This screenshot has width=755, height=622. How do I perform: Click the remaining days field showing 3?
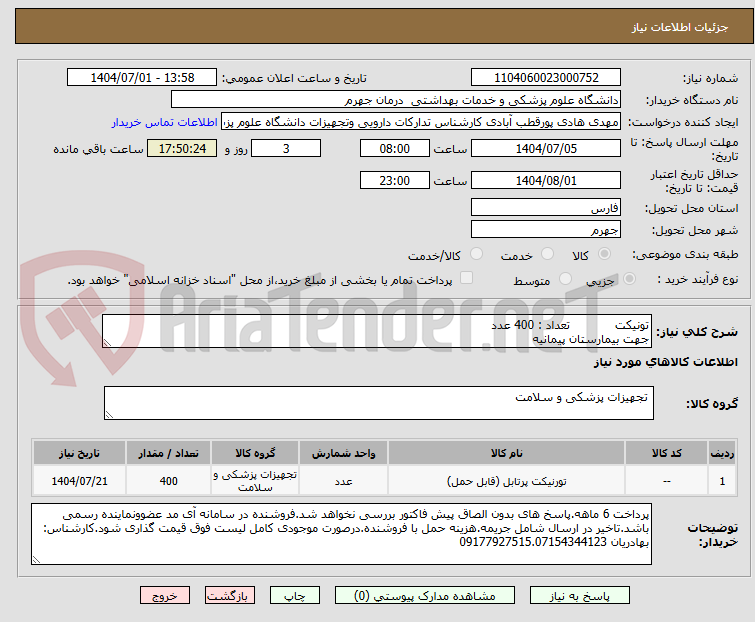[286, 148]
